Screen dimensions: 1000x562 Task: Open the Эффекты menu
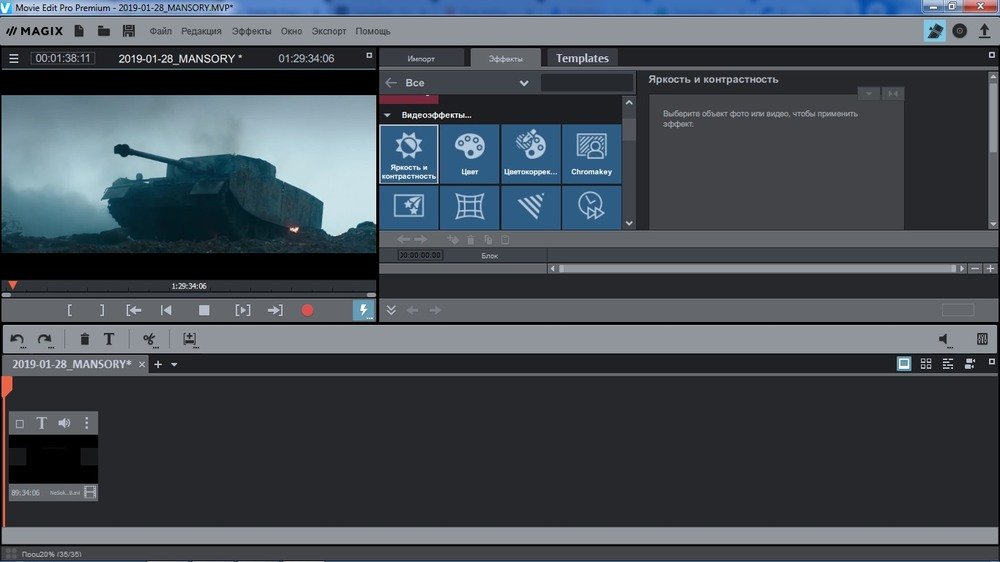[x=251, y=31]
